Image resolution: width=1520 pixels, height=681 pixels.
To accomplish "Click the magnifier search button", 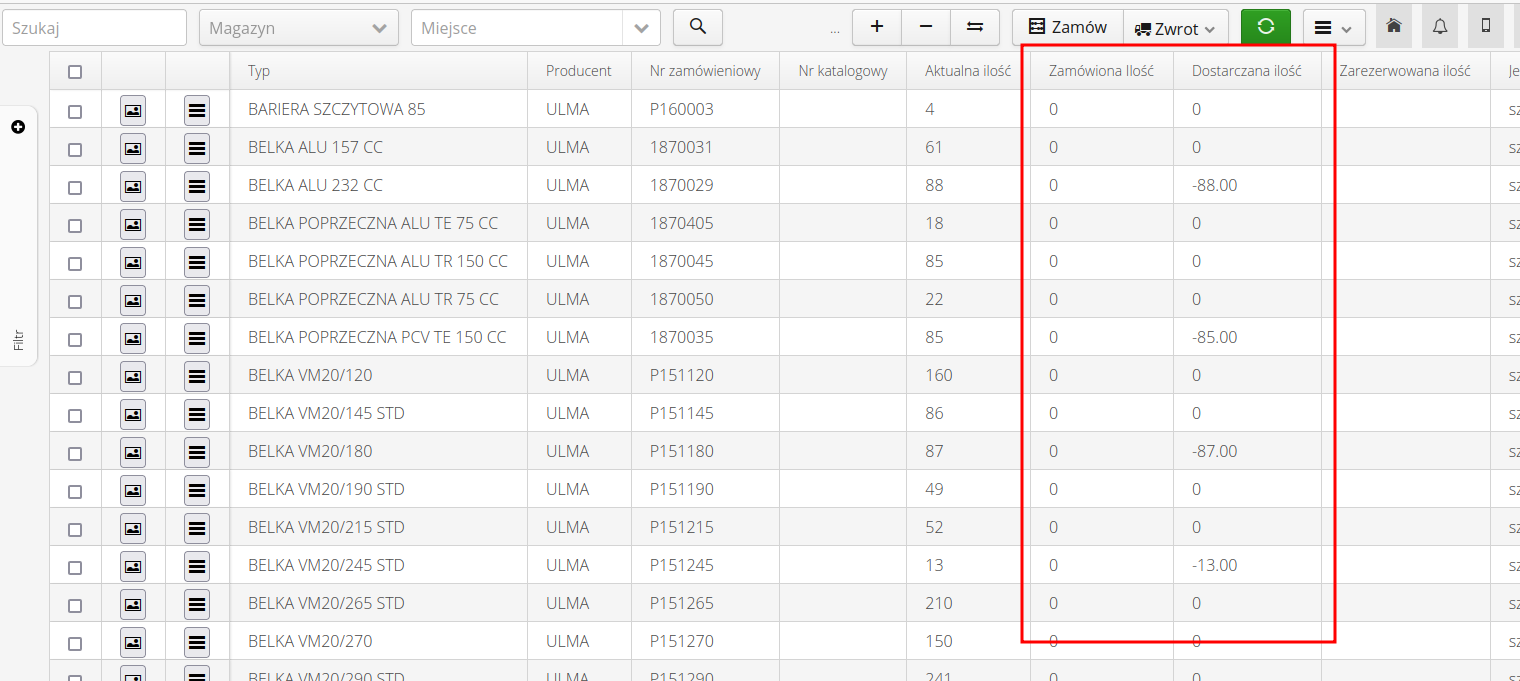I will point(697,27).
